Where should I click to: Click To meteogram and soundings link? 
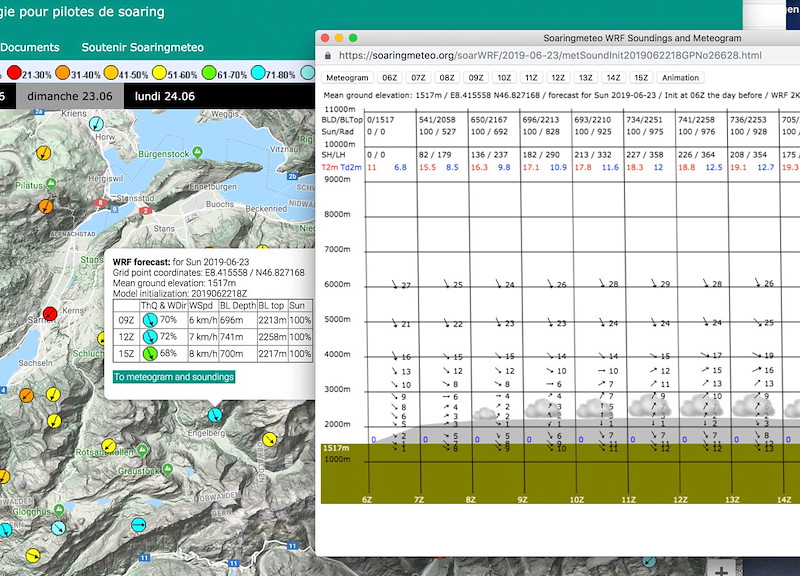pyautogui.click(x=174, y=377)
